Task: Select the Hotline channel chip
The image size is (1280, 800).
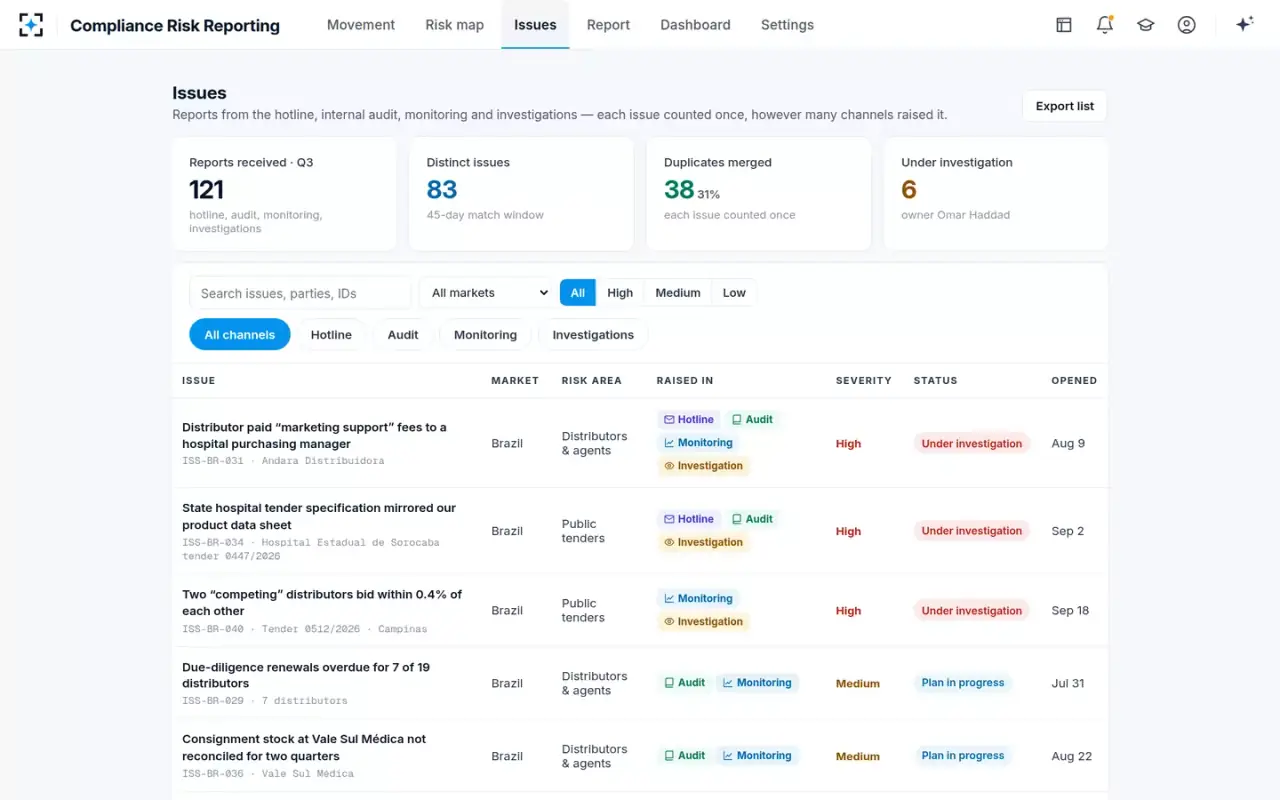Action: (331, 335)
